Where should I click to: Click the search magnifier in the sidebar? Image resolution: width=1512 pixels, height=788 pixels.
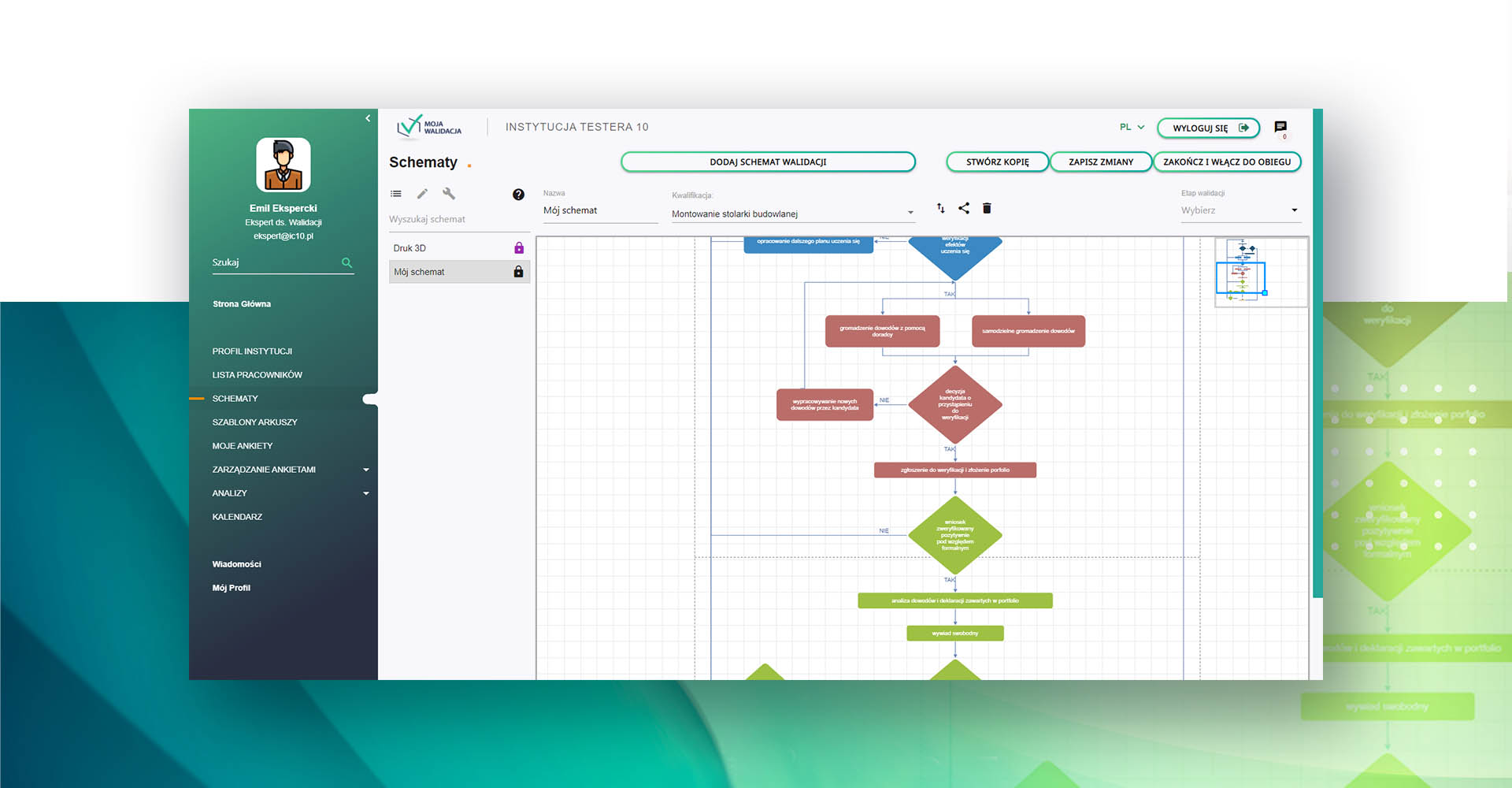(x=346, y=262)
